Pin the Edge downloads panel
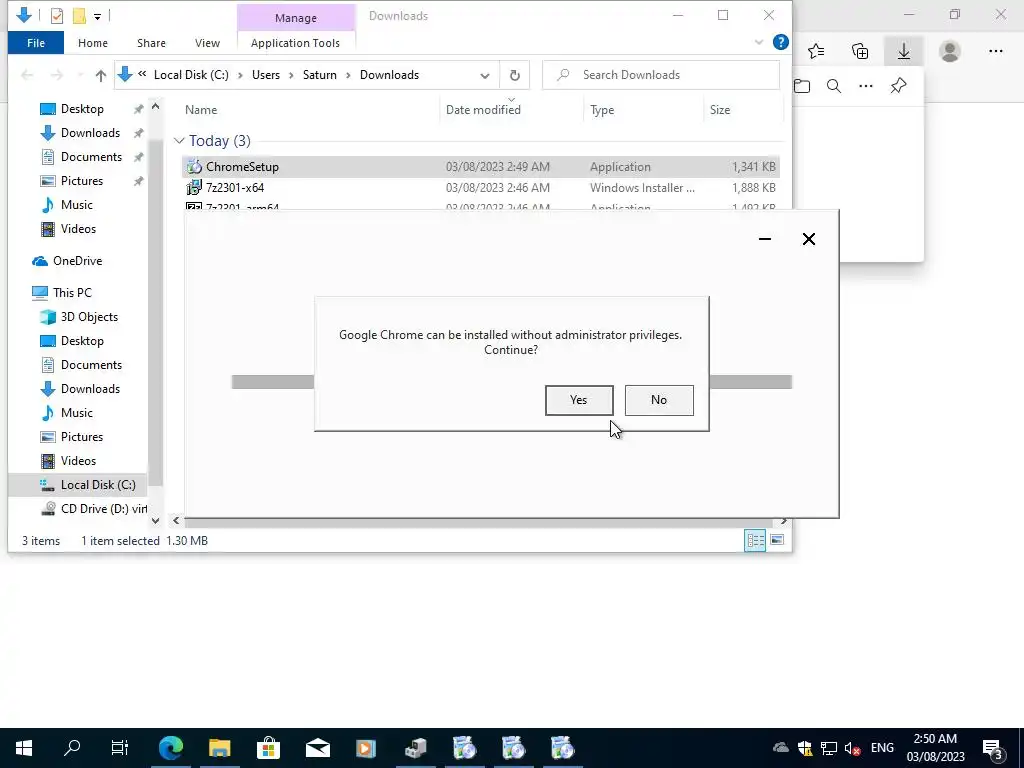1024x768 pixels. 899,86
